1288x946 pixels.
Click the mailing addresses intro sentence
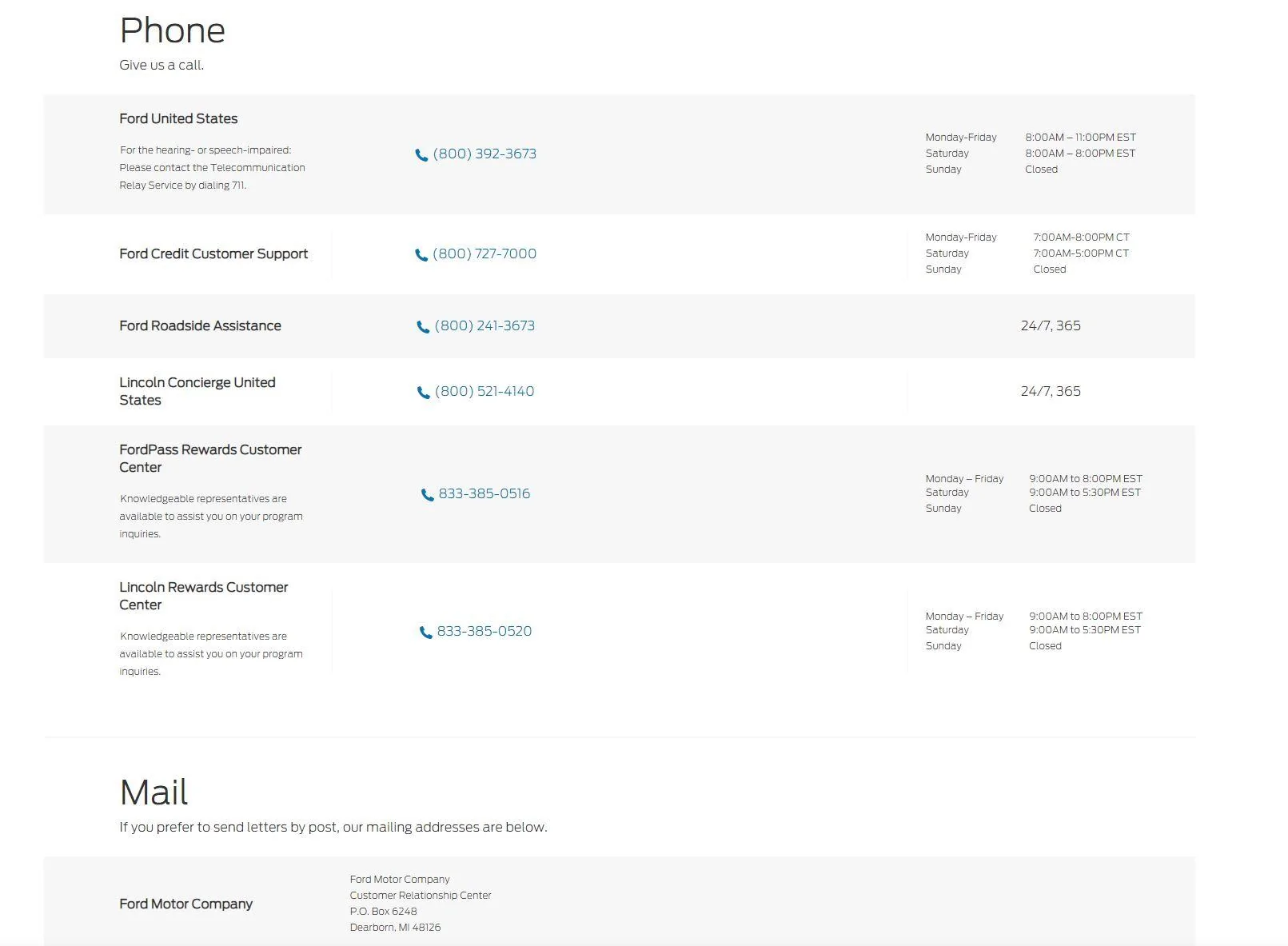pos(333,828)
